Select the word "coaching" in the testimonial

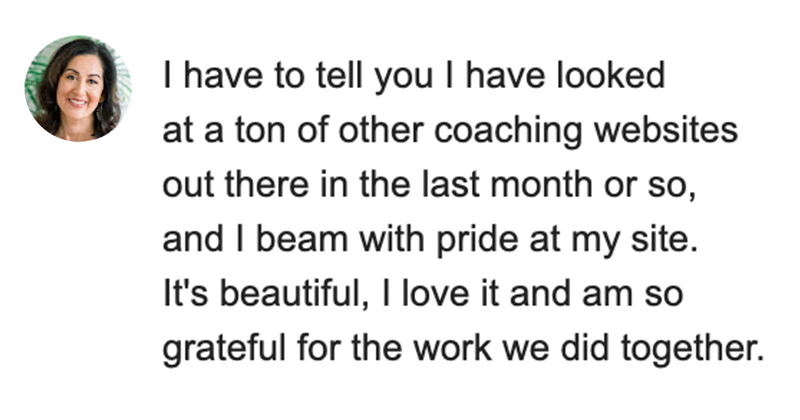(508, 131)
